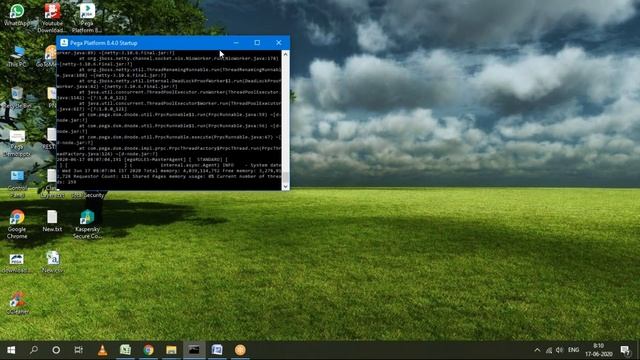Select the Pega Platform 8 desktop shortcut
Screen dimensions: 640x360
coord(87,17)
